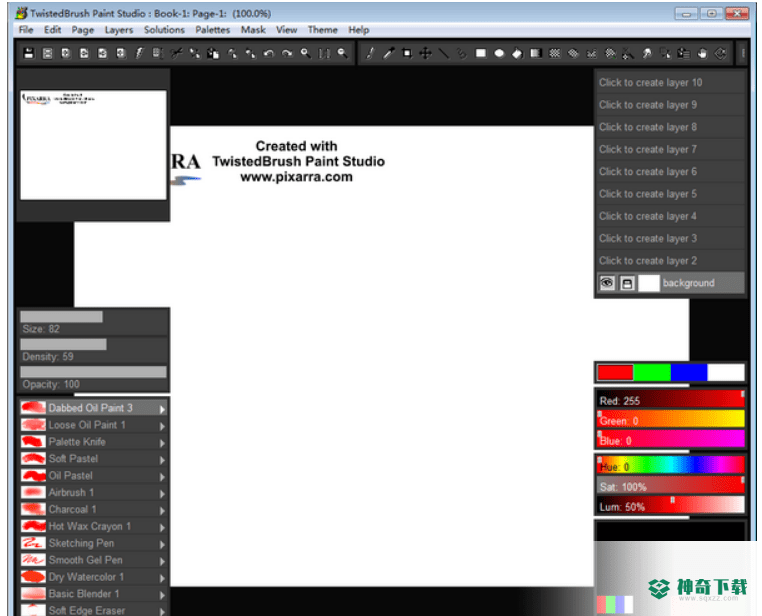Click the Undo arrow icon
The image size is (762, 616).
(x=269, y=53)
